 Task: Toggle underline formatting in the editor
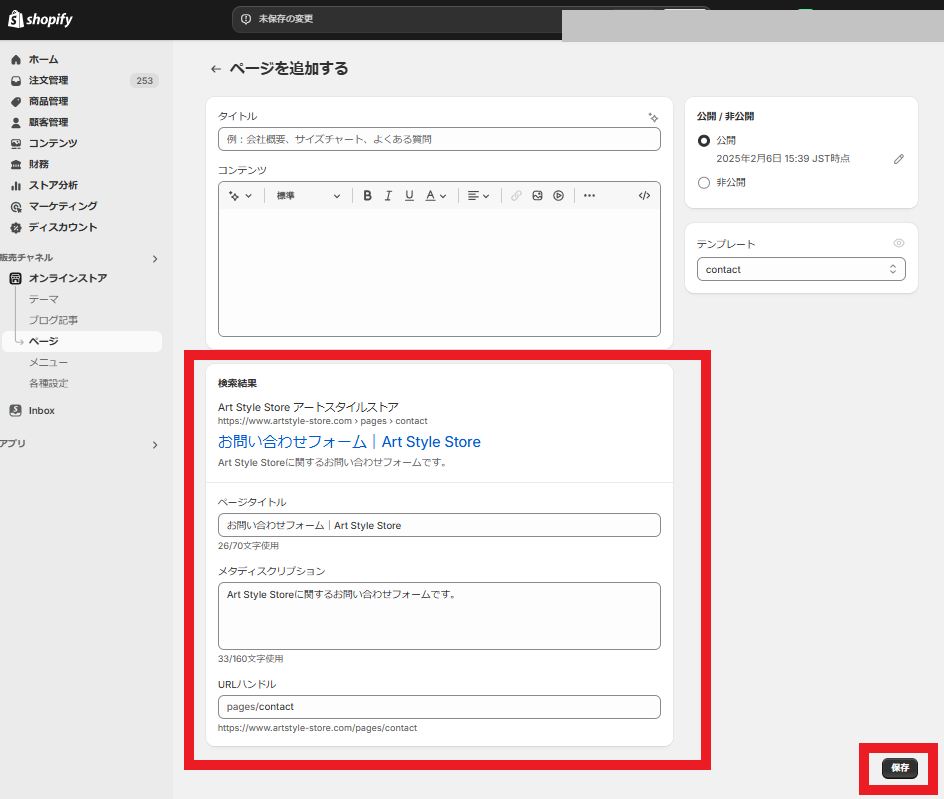409,196
